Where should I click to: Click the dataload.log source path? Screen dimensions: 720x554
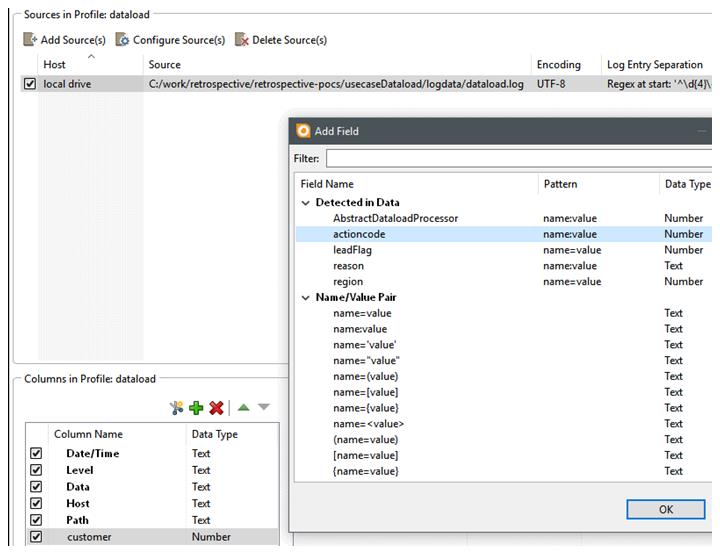[x=336, y=84]
